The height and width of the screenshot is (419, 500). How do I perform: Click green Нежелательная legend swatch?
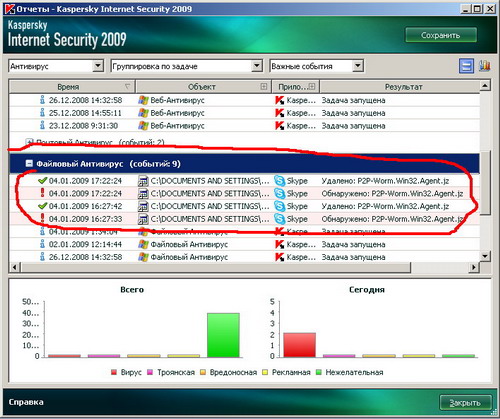(318, 372)
